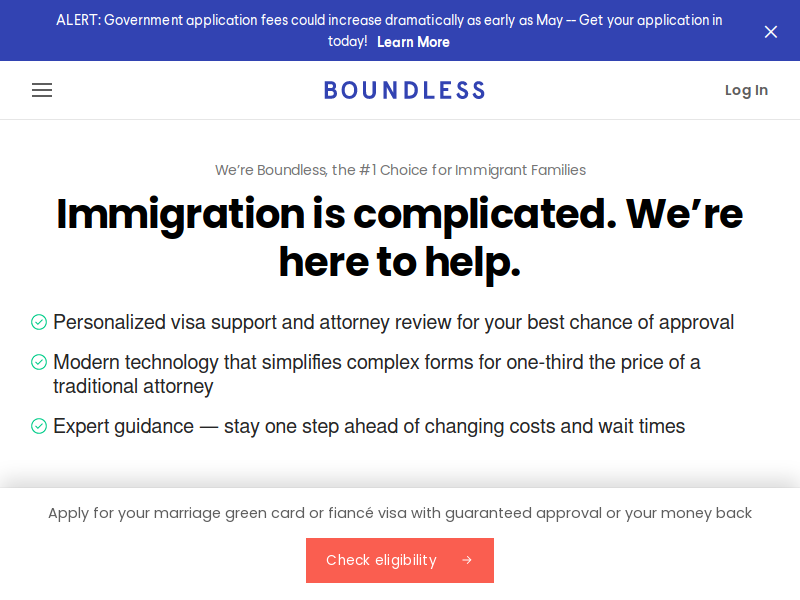Dismiss the government fees alert banner
The image size is (800, 600).
[x=770, y=32]
